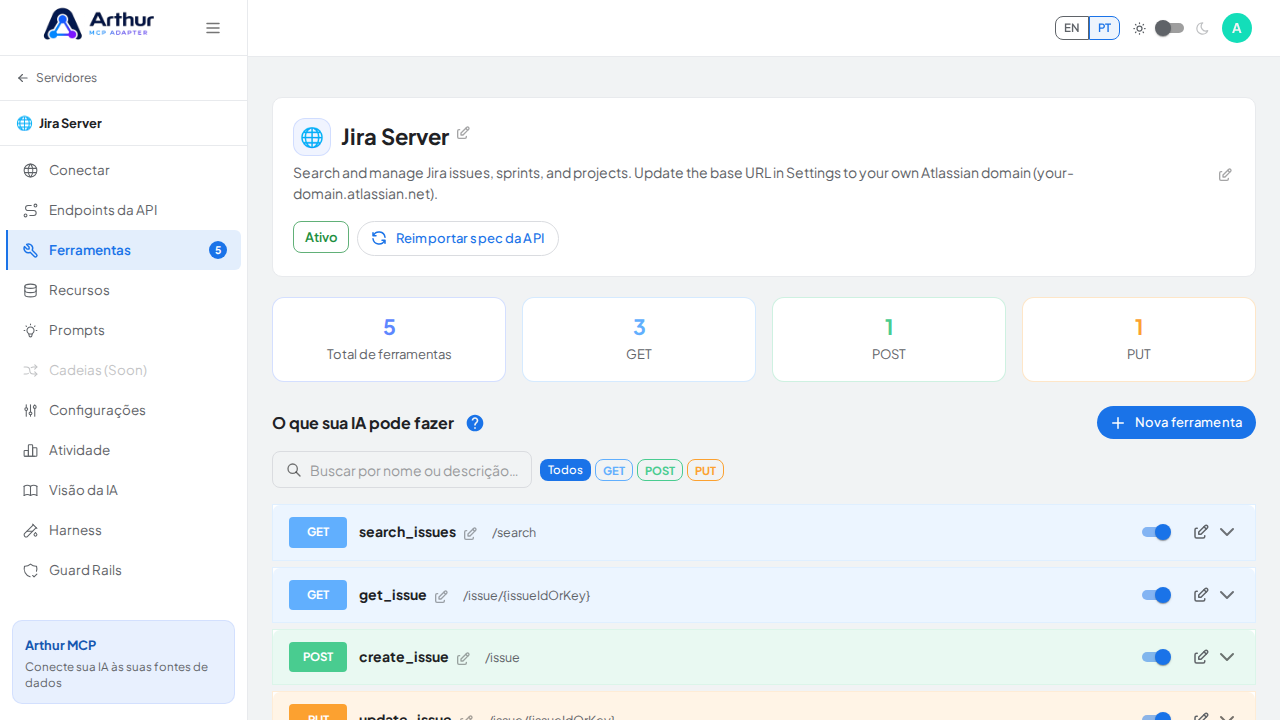Image resolution: width=1280 pixels, height=720 pixels.
Task: Open Prompts in sidebar
Action: coord(123,330)
